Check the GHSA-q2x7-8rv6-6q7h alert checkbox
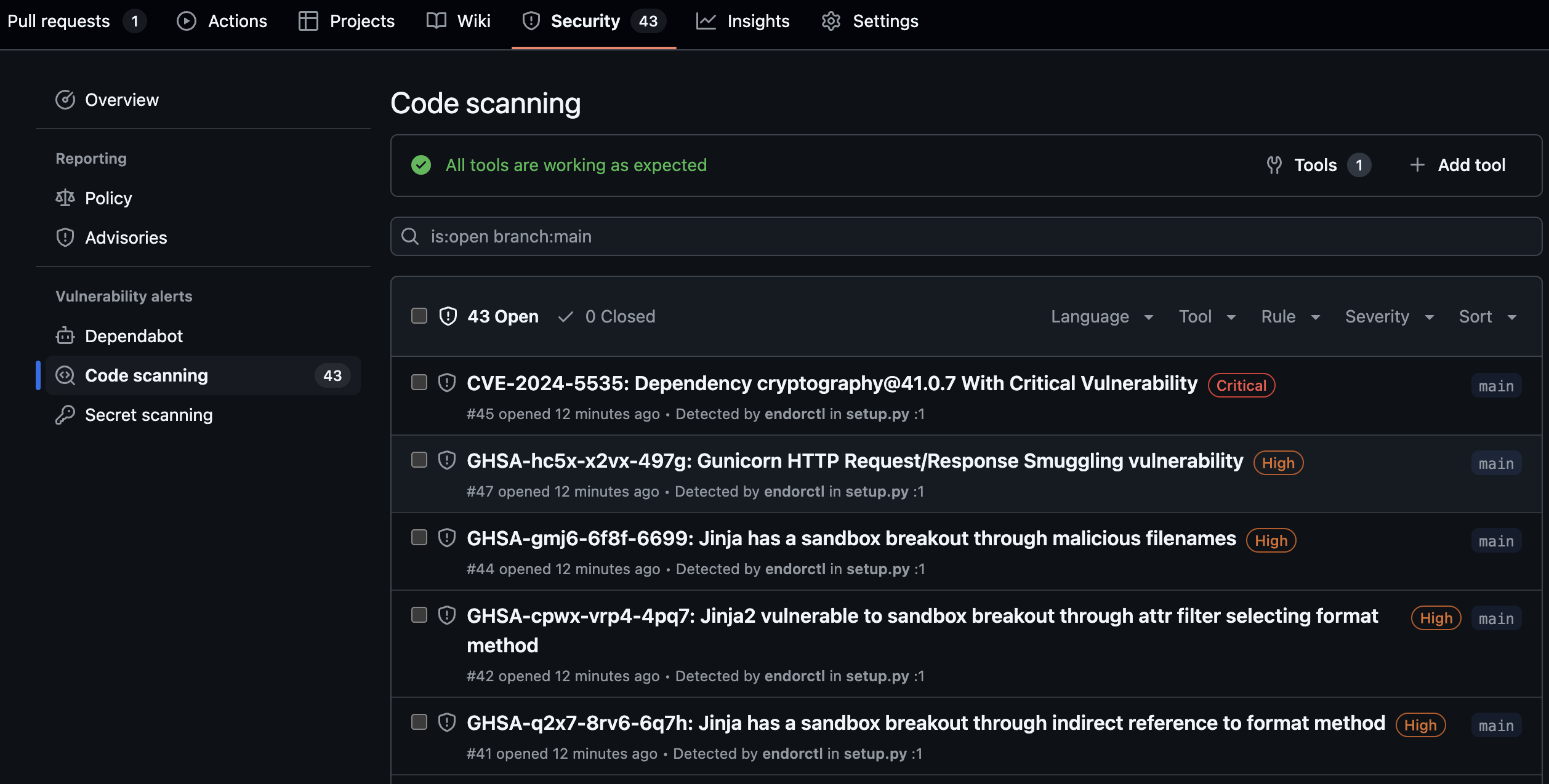 [419, 722]
